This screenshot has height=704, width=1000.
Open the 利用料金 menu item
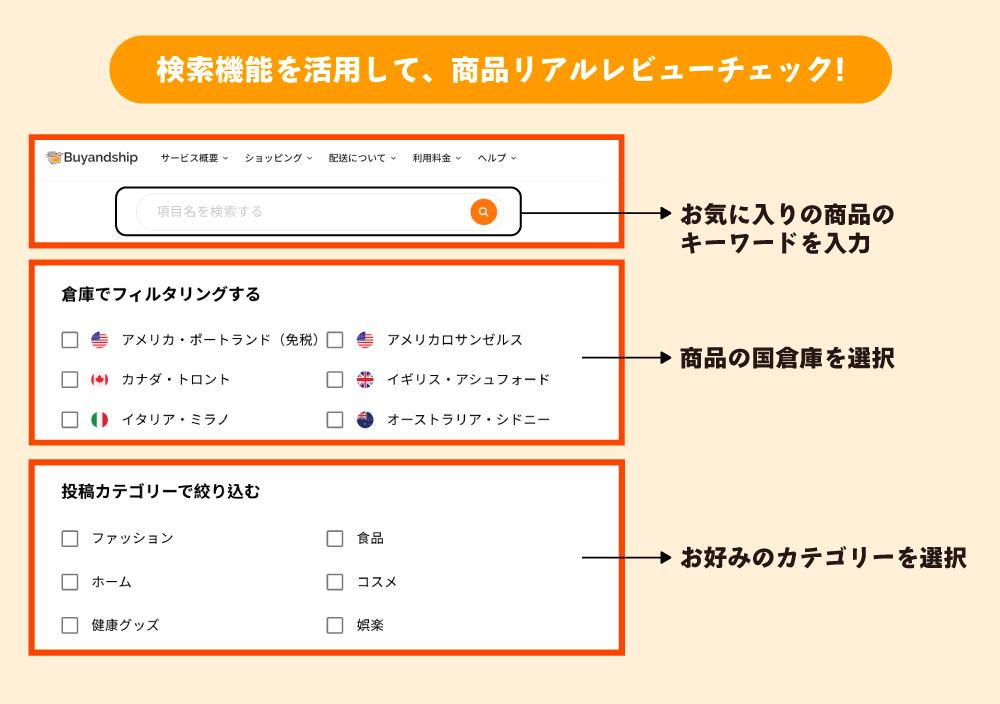pos(437,158)
